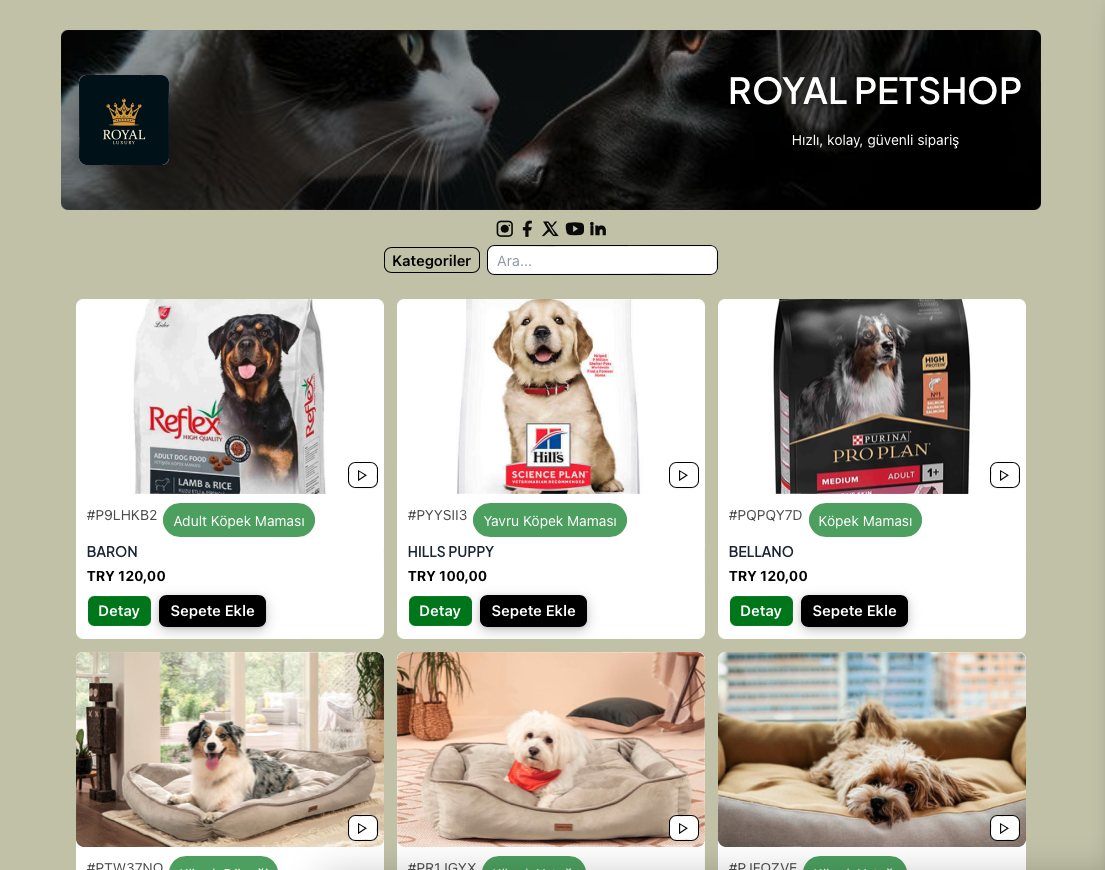Open Detay for the BARON product
This screenshot has height=870, width=1105.
click(x=119, y=611)
